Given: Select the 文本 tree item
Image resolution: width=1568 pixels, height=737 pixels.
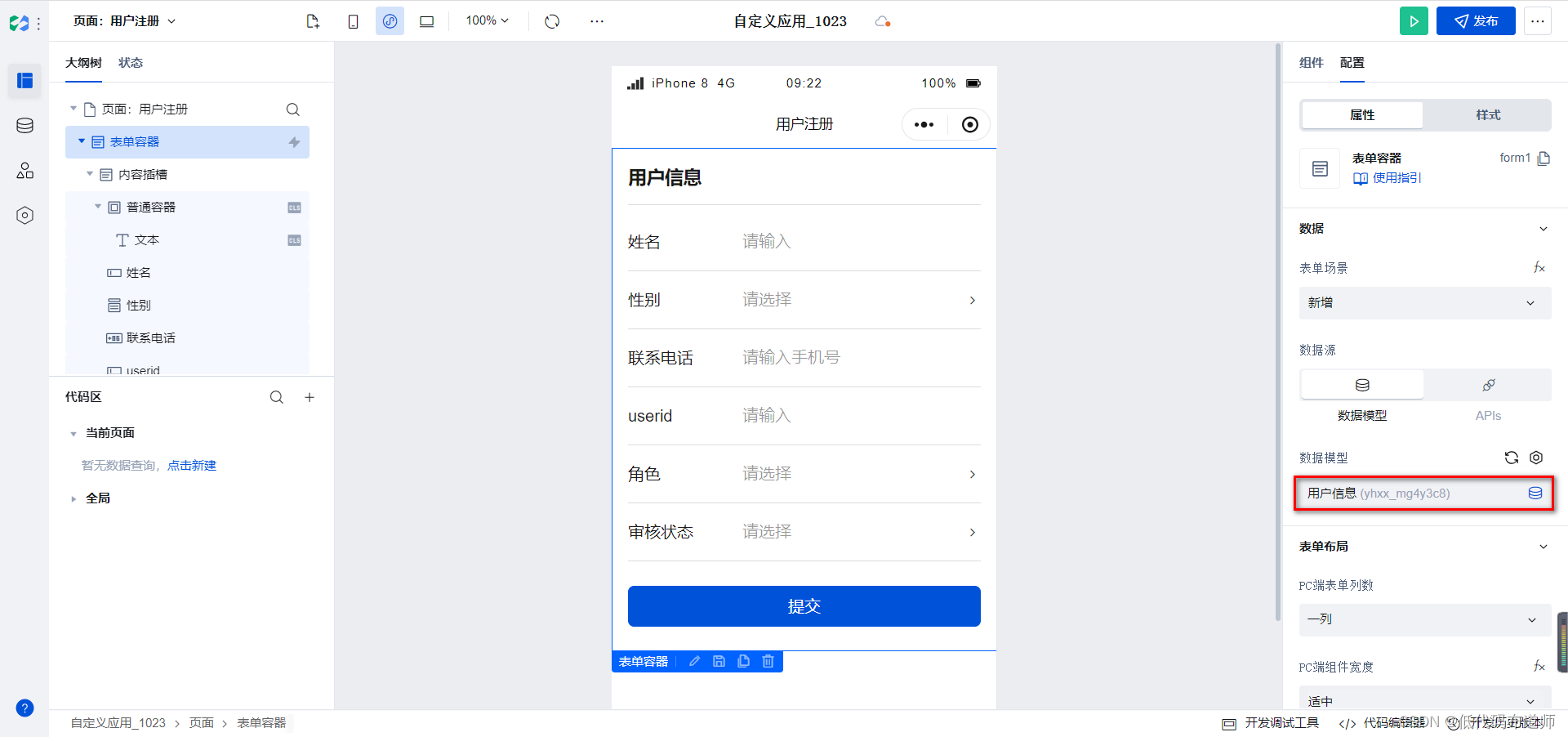Looking at the screenshot, I should pyautogui.click(x=146, y=240).
